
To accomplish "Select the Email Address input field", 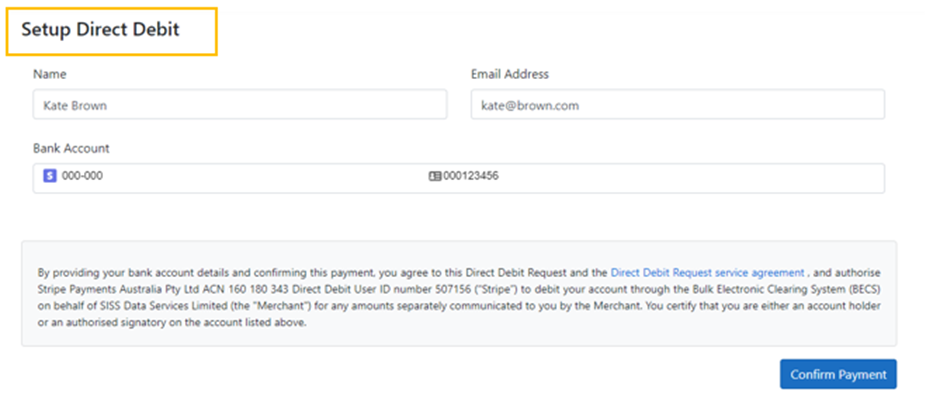I will pos(677,105).
